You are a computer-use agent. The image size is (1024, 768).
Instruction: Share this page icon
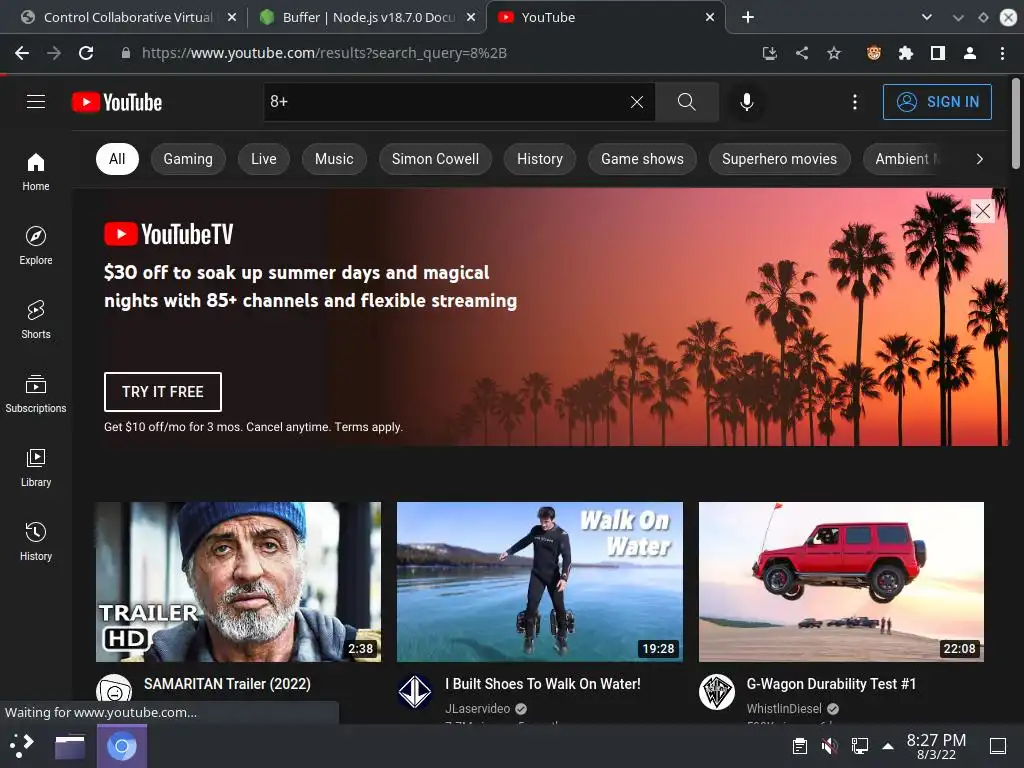point(802,53)
